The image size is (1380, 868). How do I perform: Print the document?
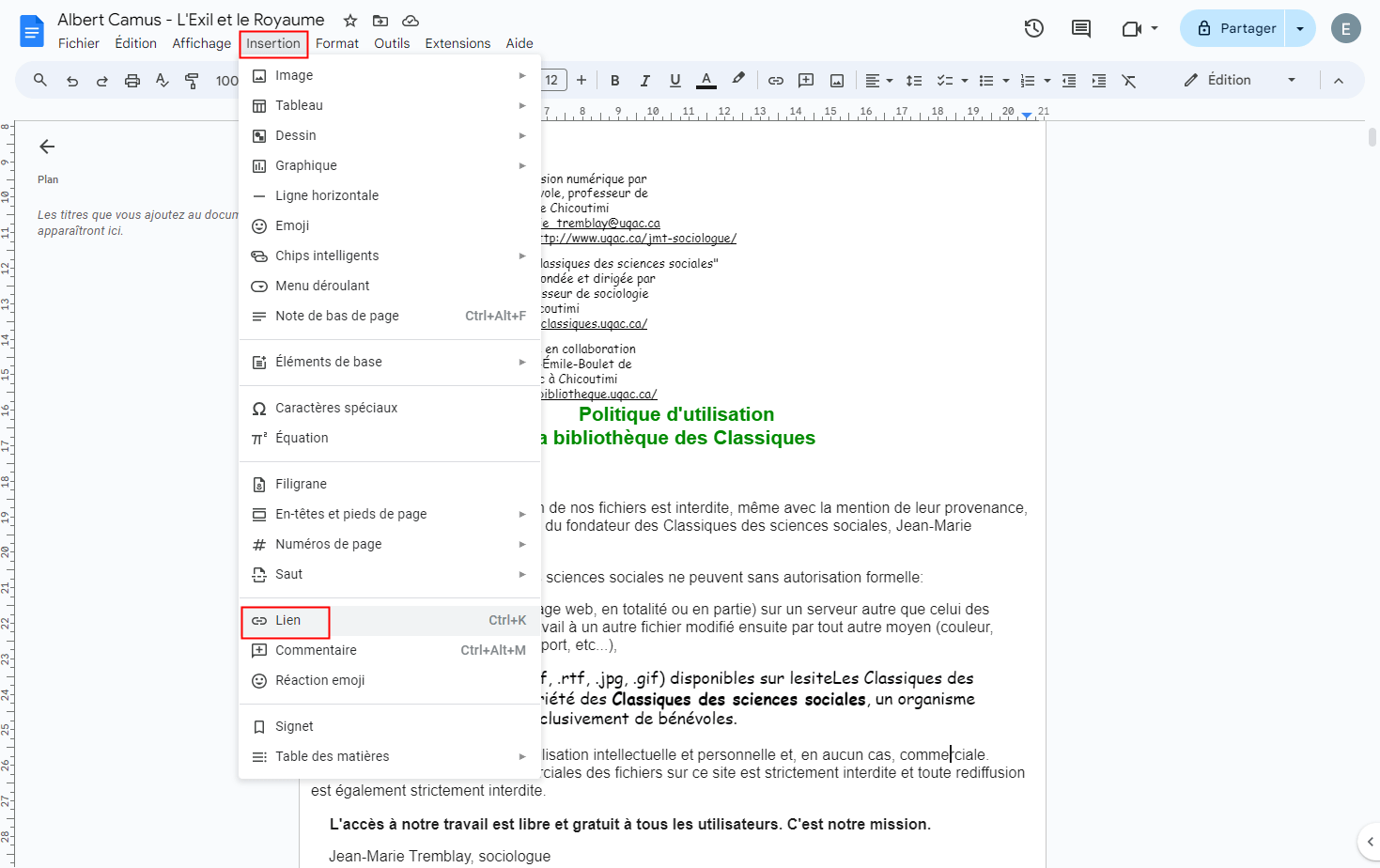[x=132, y=81]
